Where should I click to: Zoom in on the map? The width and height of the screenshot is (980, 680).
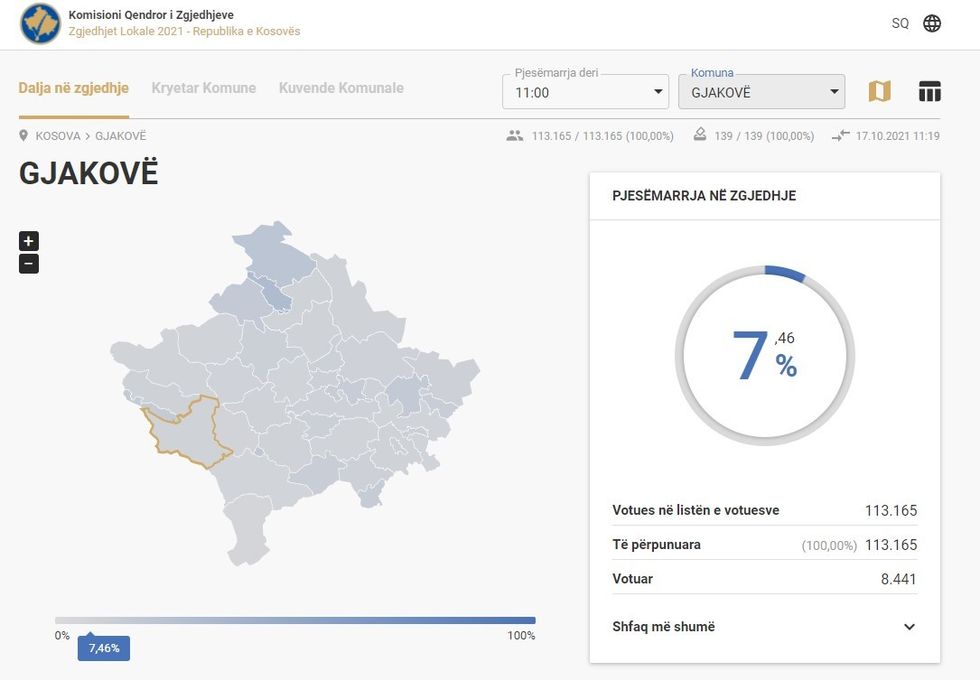point(29,241)
